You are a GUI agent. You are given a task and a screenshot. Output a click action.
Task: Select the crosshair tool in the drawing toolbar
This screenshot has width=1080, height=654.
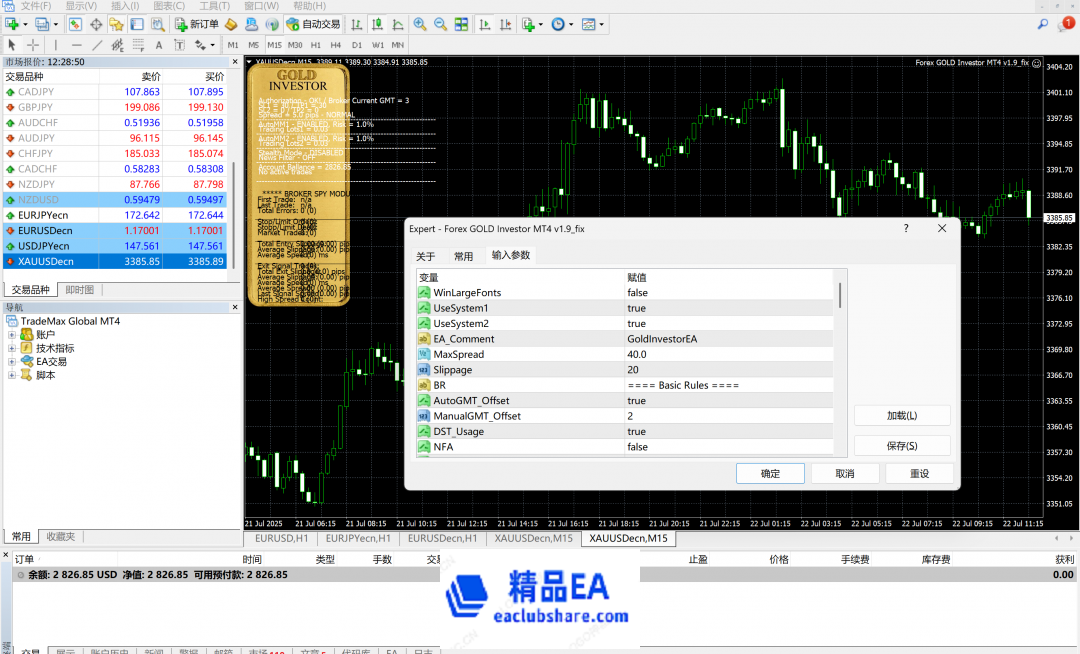click(33, 45)
